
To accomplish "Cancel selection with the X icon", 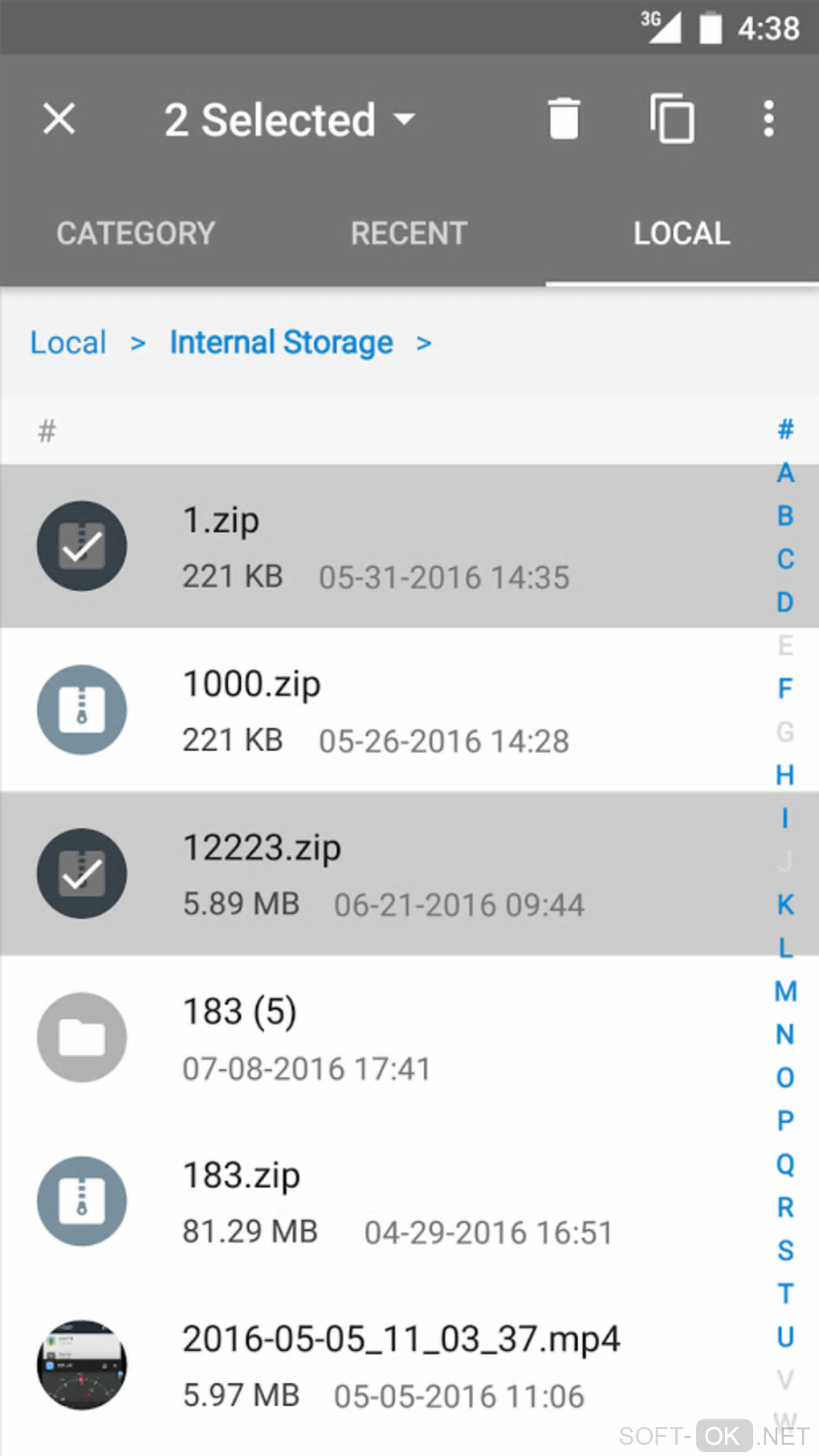I will 59,119.
